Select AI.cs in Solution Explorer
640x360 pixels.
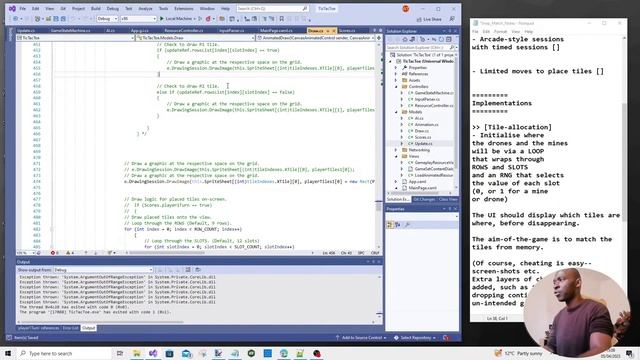(x=419, y=118)
